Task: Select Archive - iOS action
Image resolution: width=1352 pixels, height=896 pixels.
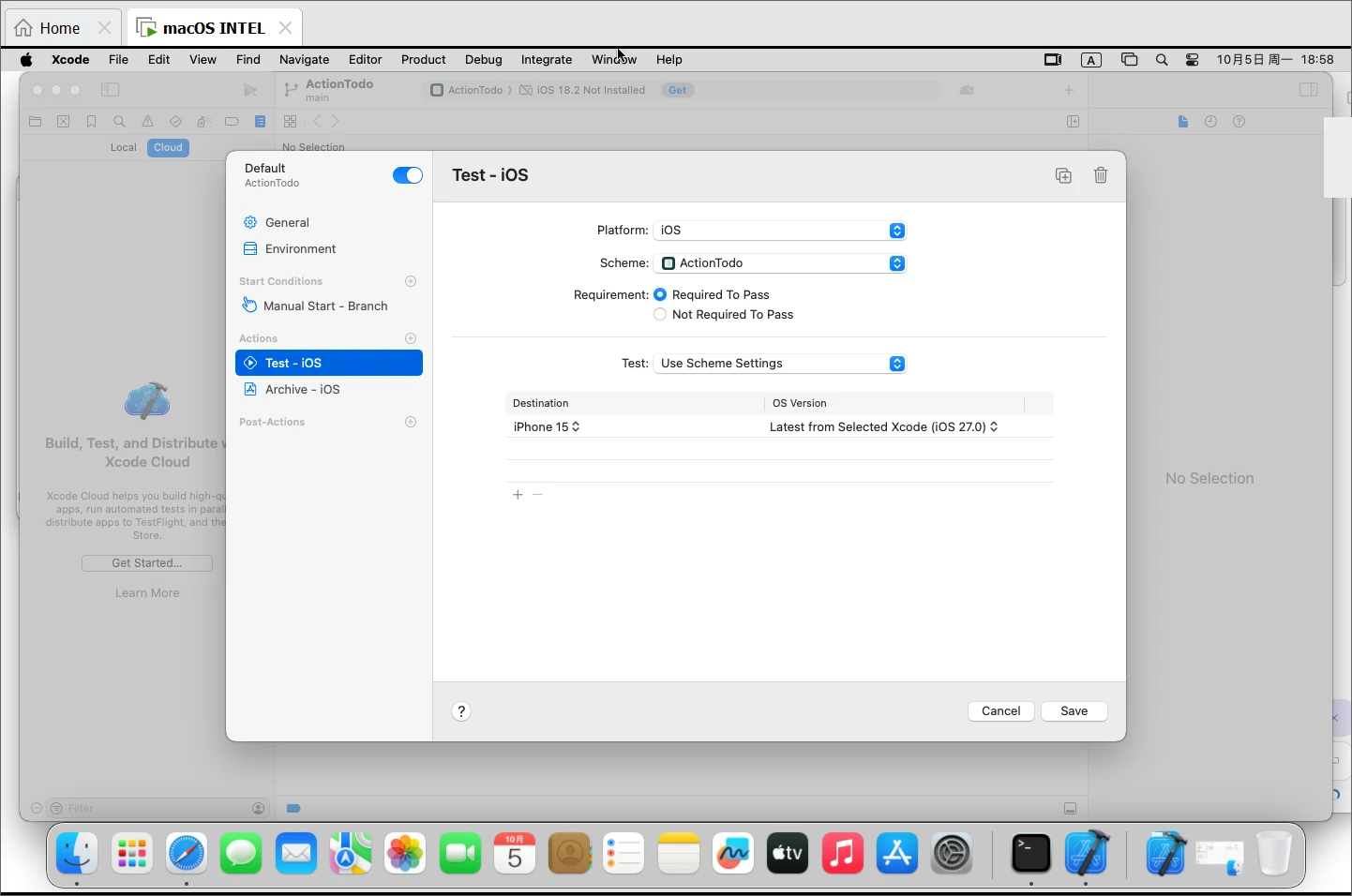Action: (329, 389)
